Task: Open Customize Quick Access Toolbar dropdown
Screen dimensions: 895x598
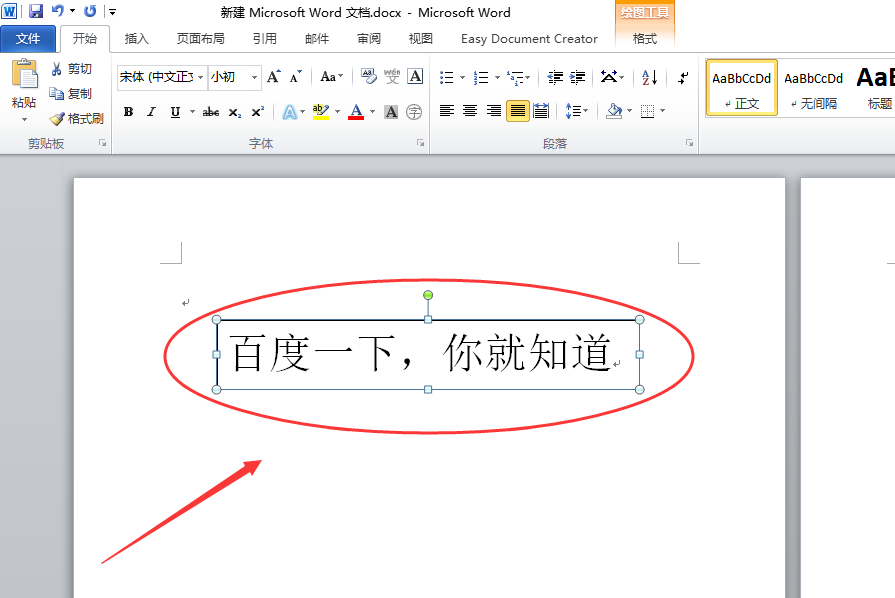Action: point(112,11)
